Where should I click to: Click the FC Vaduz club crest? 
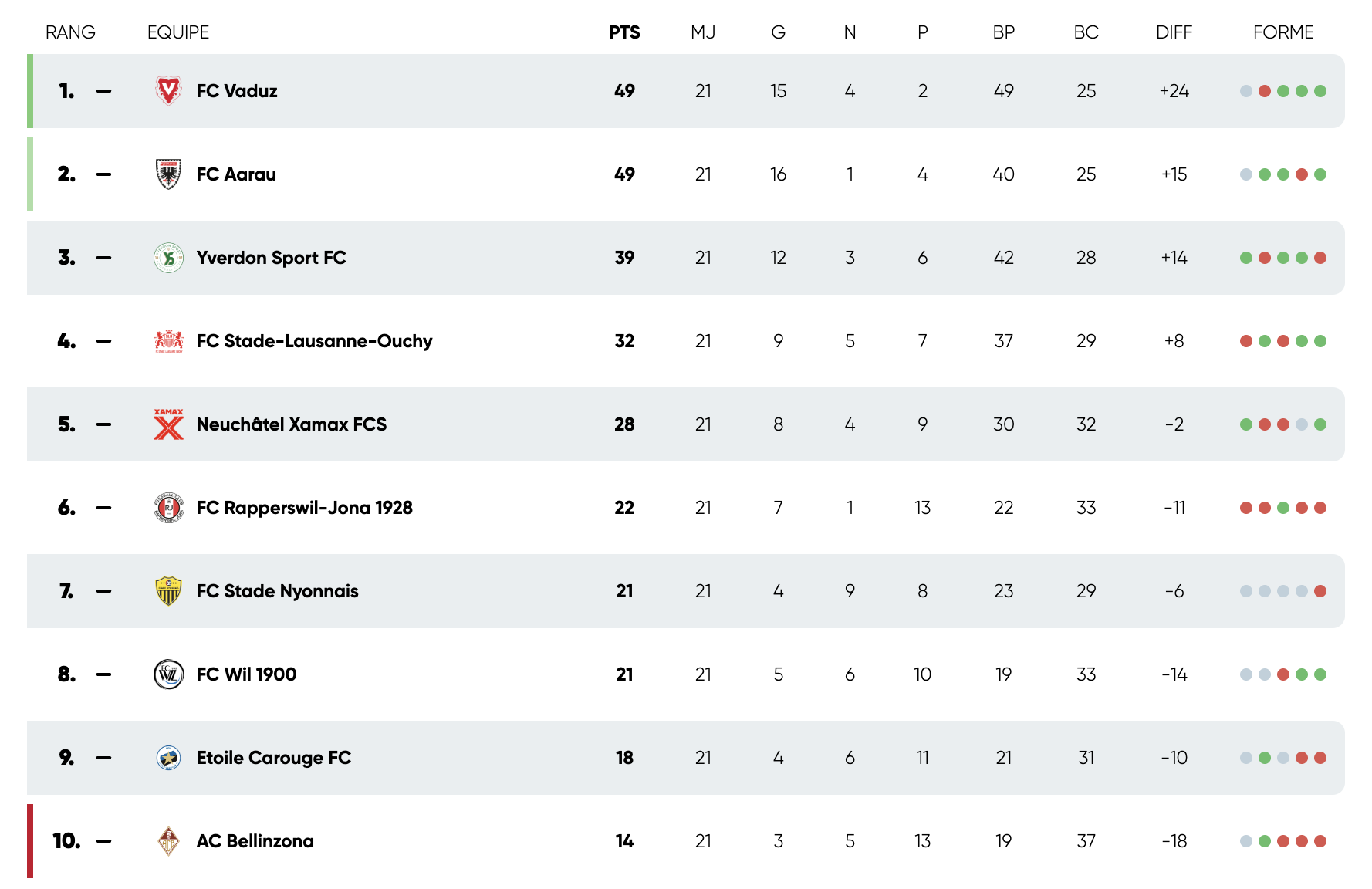[x=168, y=91]
